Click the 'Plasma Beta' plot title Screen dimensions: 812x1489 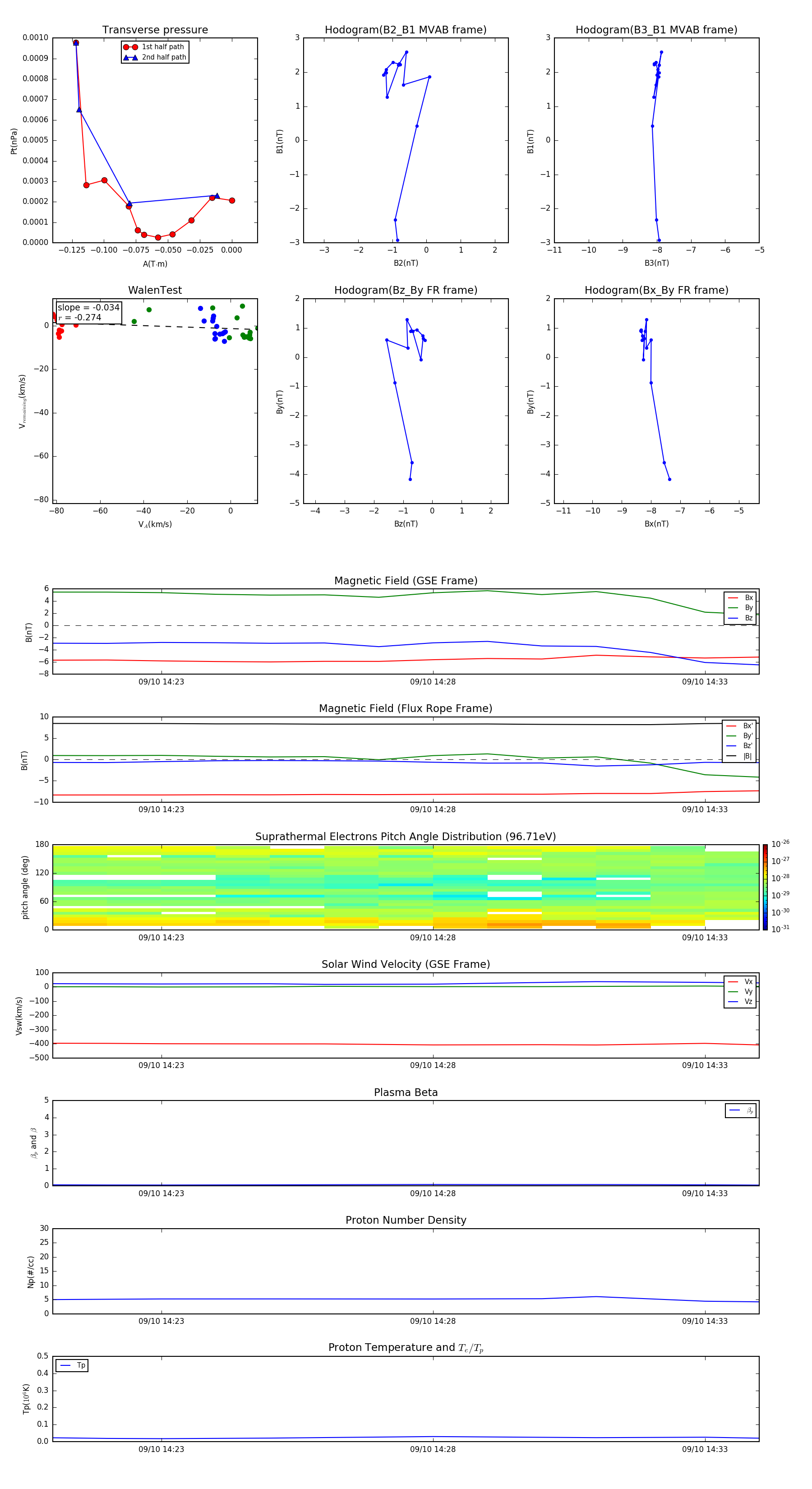[406, 1092]
